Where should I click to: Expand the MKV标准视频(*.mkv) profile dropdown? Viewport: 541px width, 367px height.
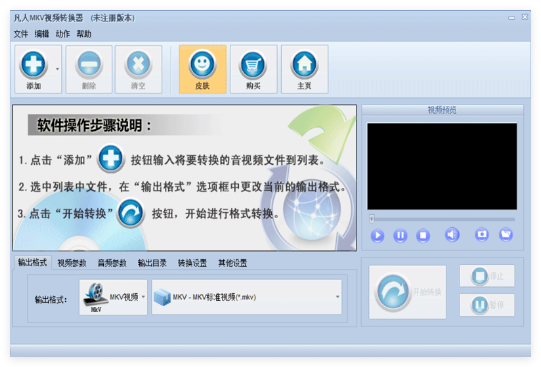click(247, 297)
